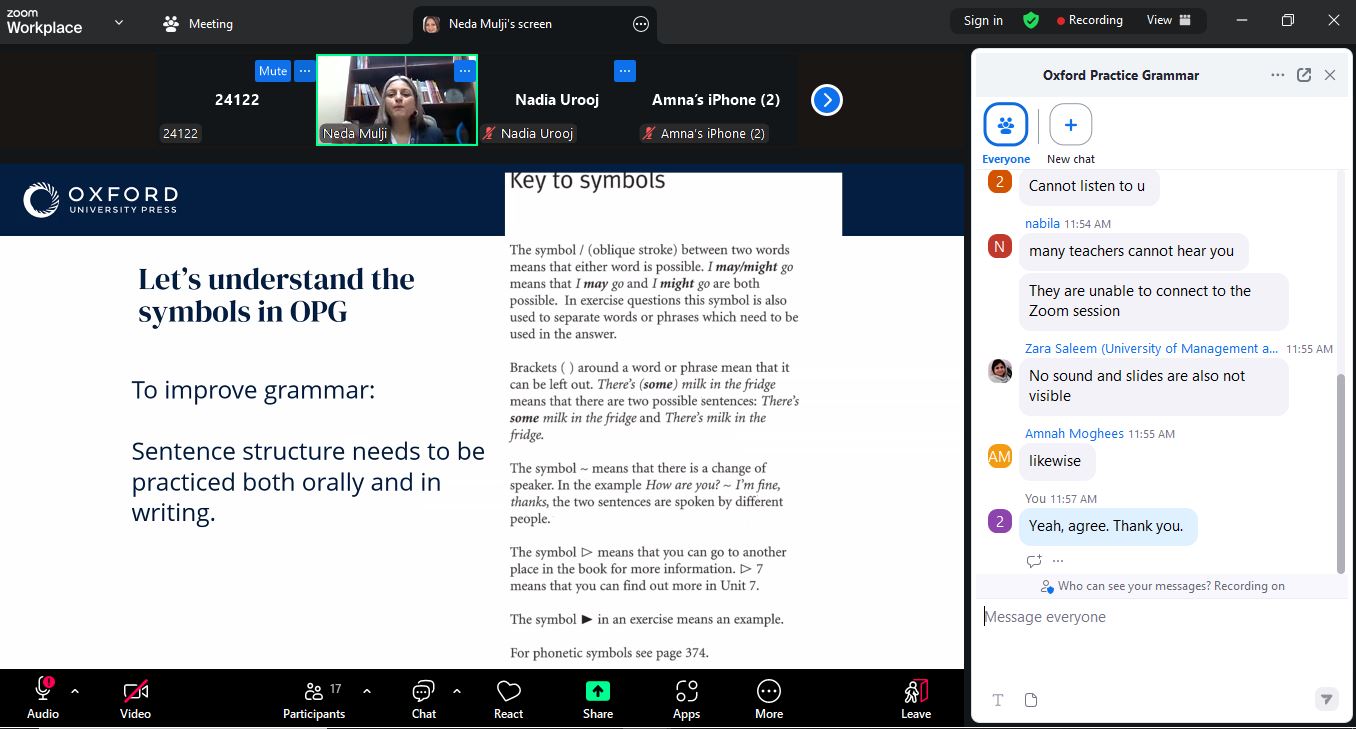
Task: Expand caret next to Participants
Action: click(367, 691)
